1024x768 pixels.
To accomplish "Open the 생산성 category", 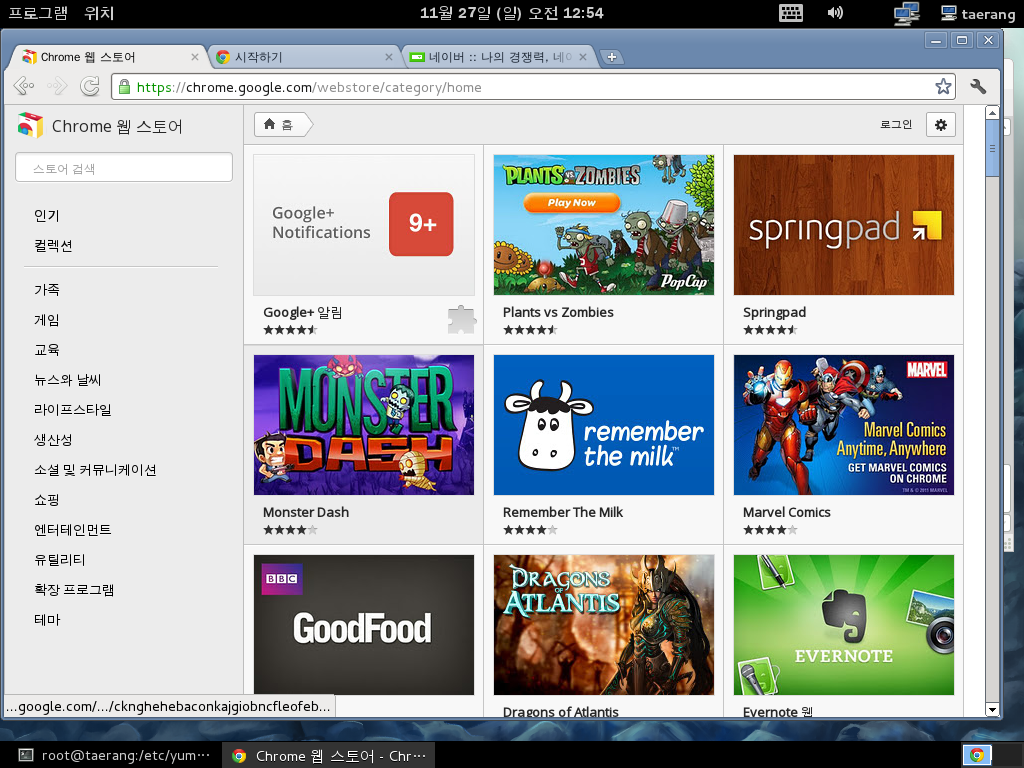I will (x=53, y=440).
